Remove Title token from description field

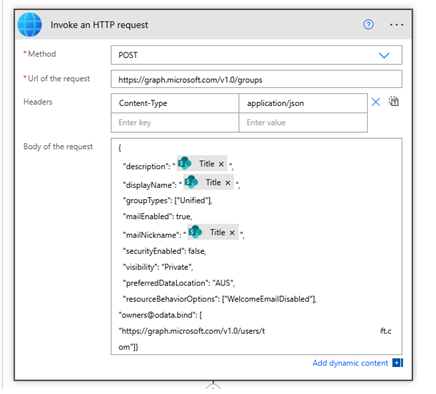point(221,164)
